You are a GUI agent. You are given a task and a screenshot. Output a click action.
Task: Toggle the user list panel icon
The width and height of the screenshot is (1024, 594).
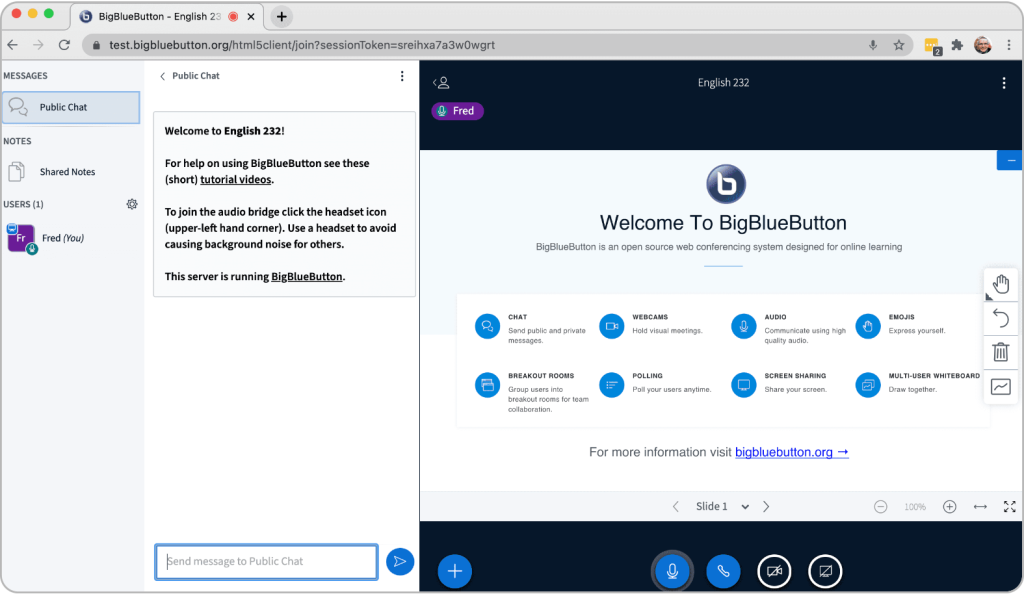pos(441,83)
